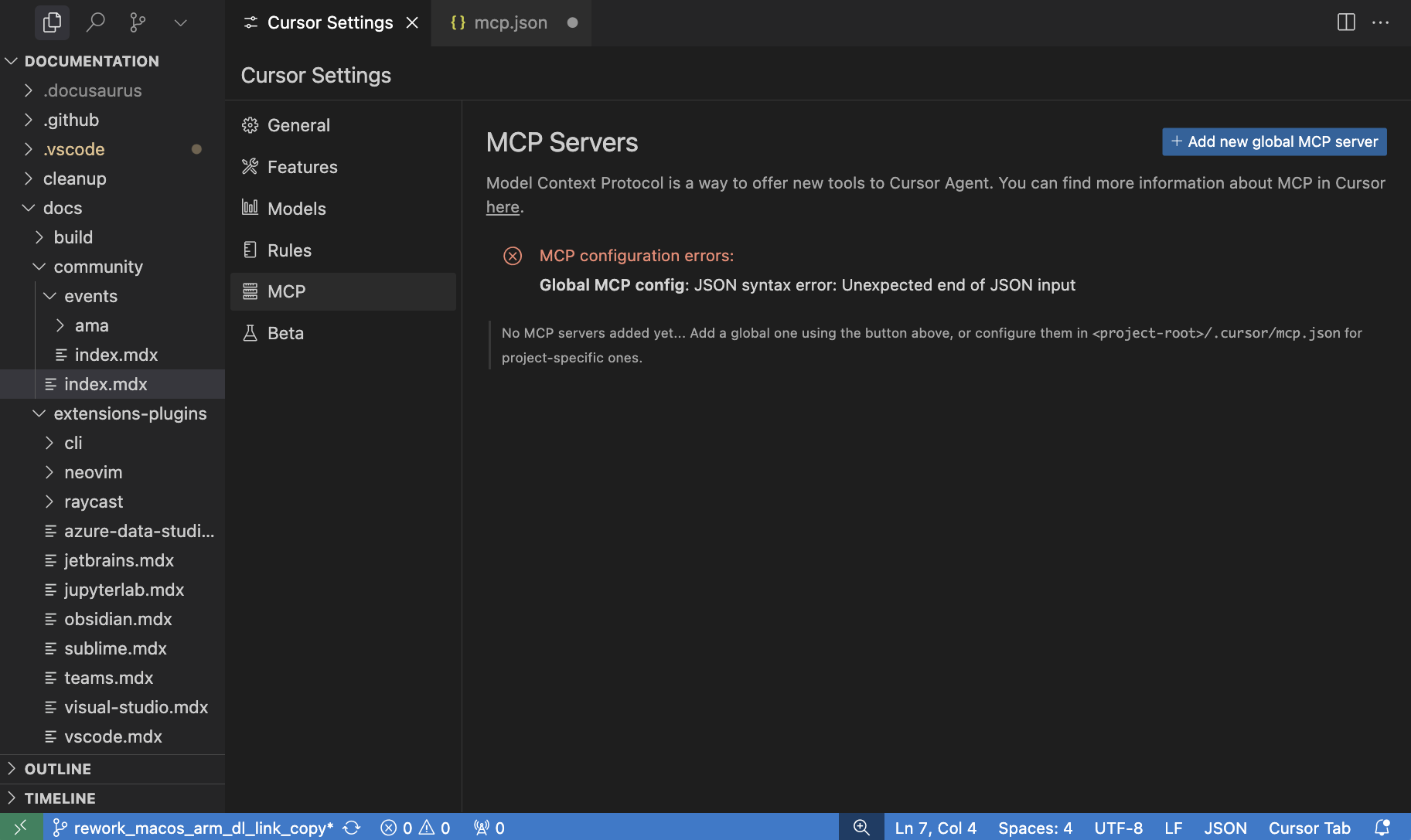Open the highlighted index.mdx under community
This screenshot has height=840, width=1411.
(x=113, y=384)
